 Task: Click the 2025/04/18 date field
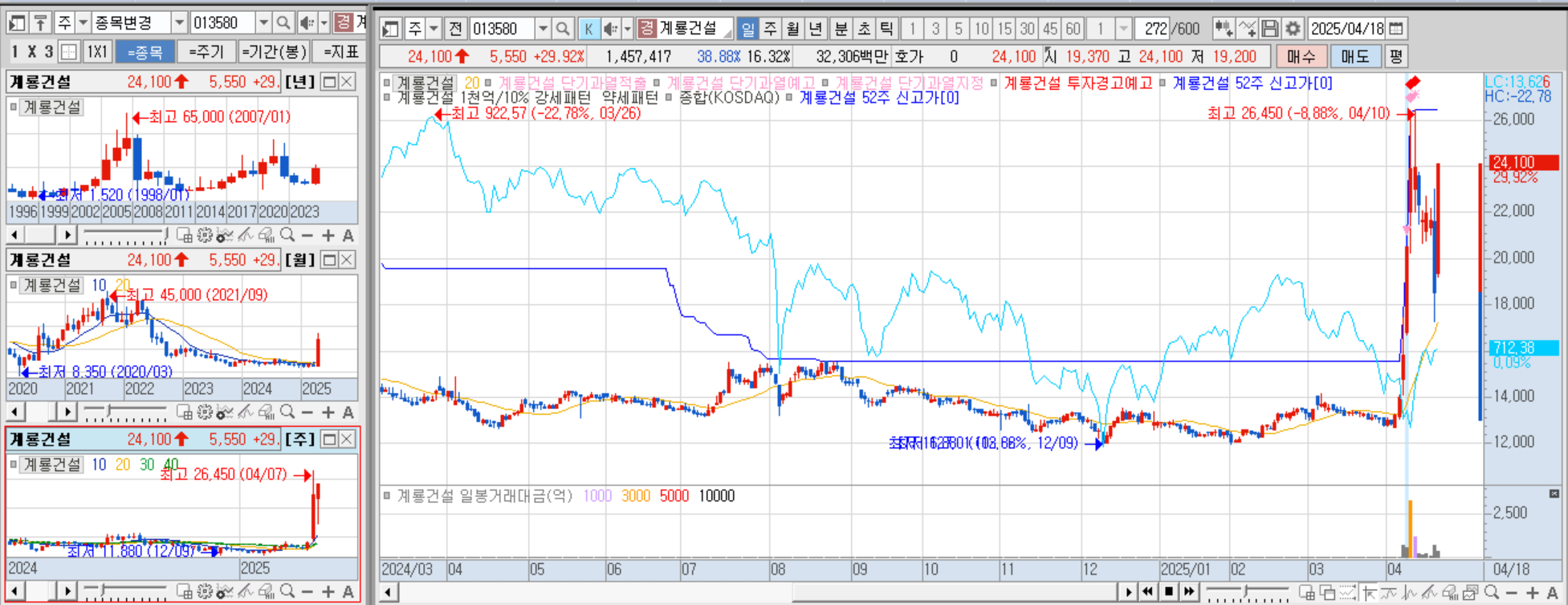1346,29
